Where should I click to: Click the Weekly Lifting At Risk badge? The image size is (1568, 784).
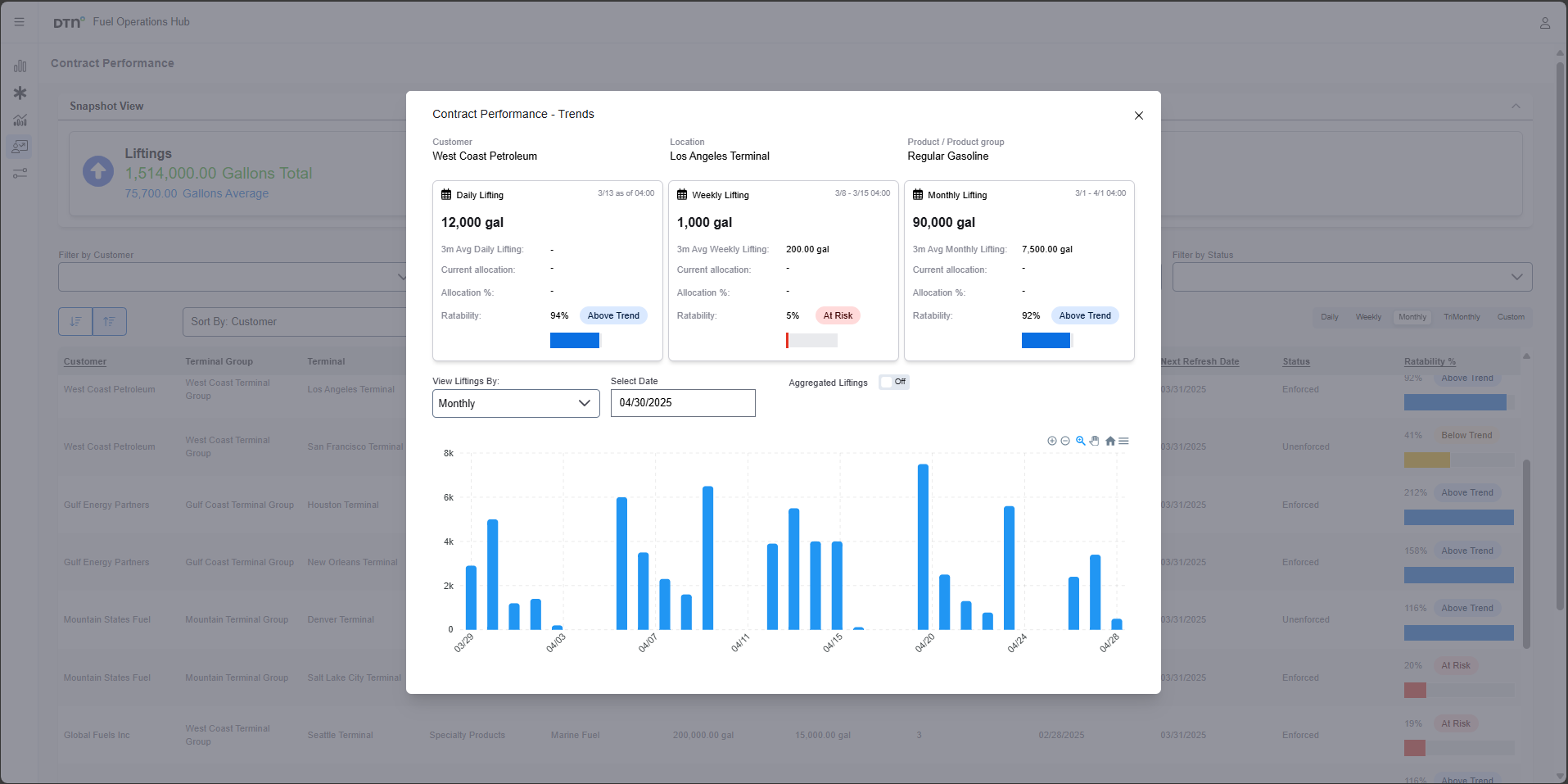click(838, 315)
